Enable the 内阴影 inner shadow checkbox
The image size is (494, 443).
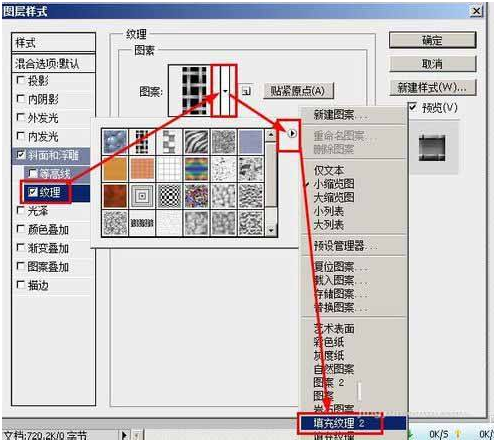[21, 99]
